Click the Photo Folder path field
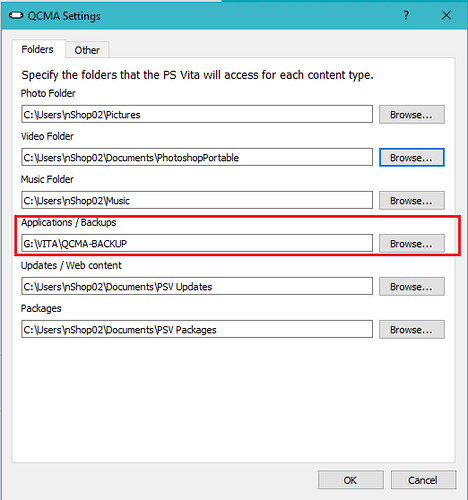The width and height of the screenshot is (468, 500). point(197,114)
